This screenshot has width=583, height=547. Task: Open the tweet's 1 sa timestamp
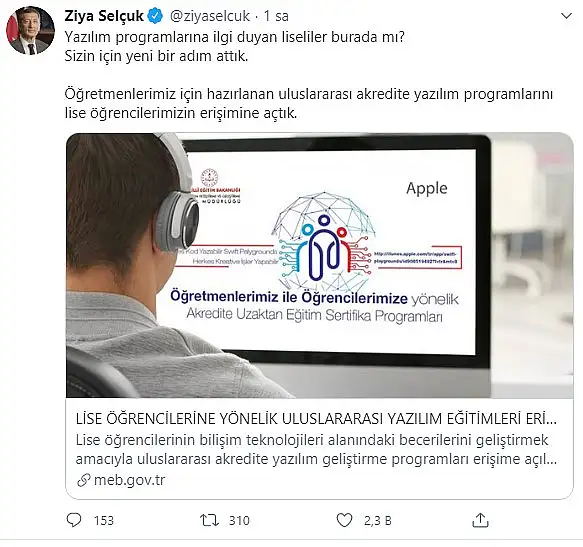point(276,16)
